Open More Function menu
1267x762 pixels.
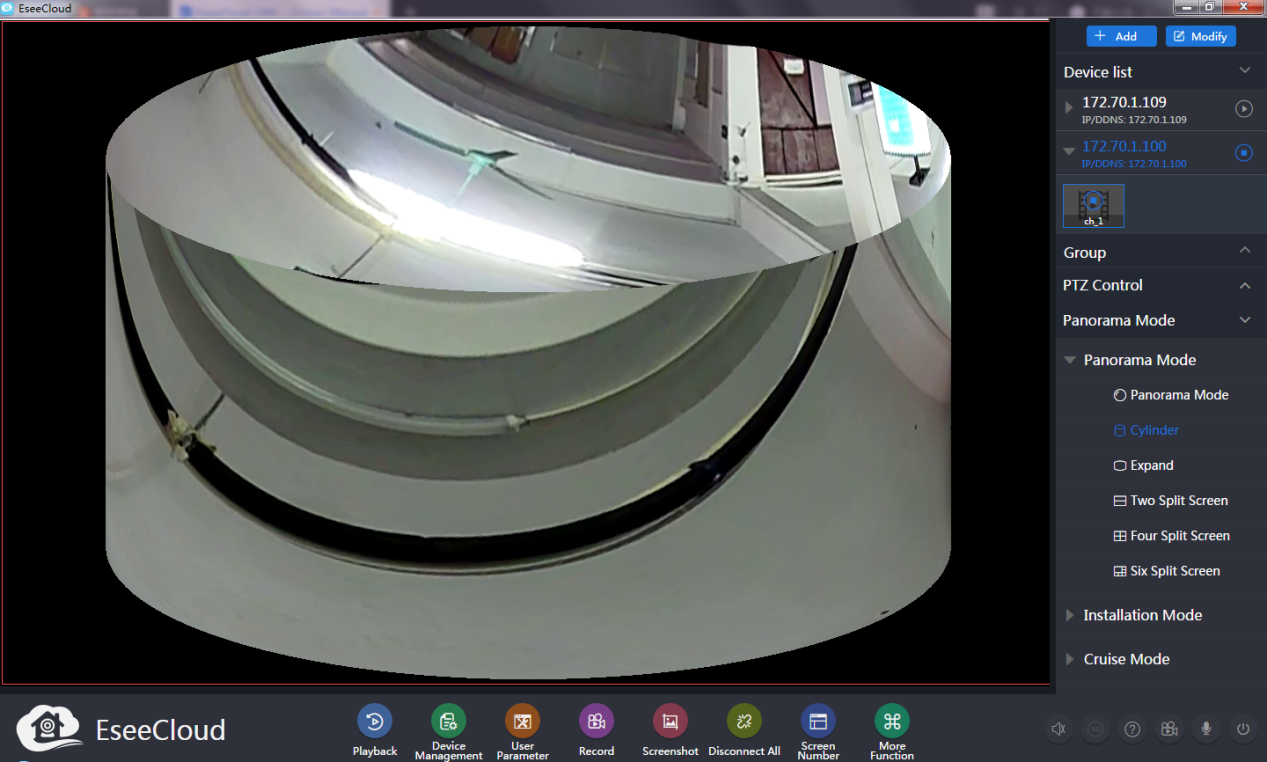click(892, 722)
